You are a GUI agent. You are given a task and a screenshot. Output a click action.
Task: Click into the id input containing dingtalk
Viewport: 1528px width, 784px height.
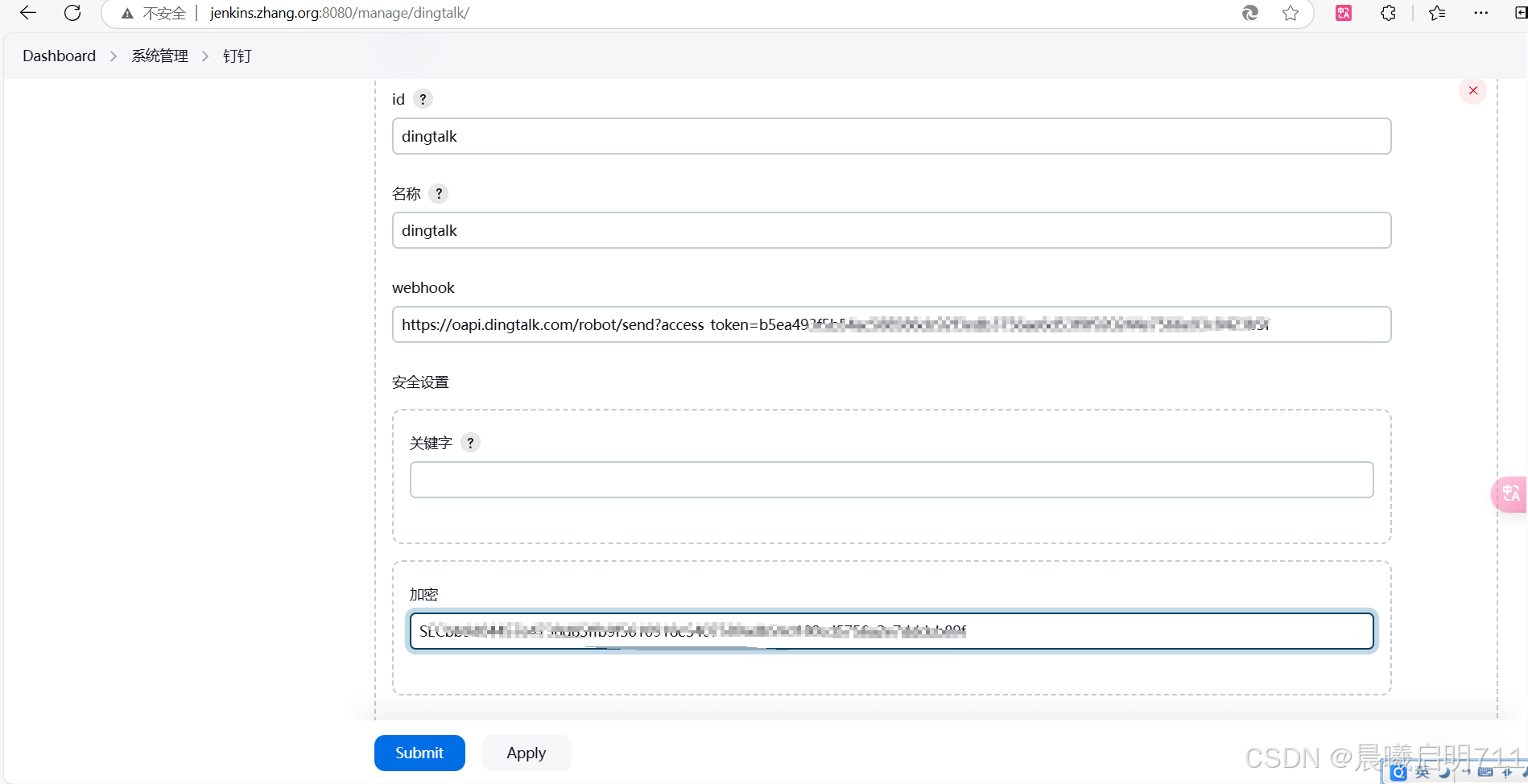(x=891, y=136)
